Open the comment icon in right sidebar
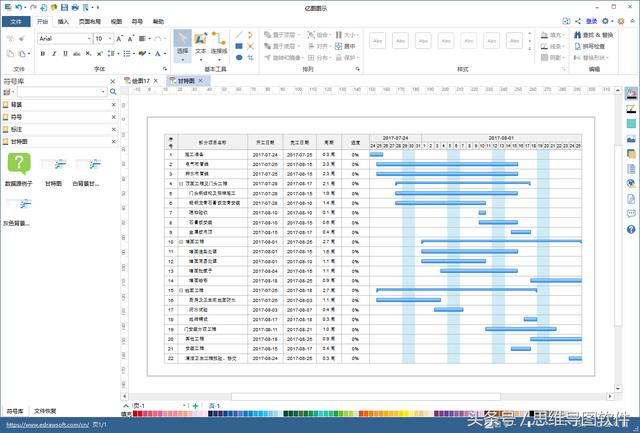Screen dimensions: 640x433 631,214
